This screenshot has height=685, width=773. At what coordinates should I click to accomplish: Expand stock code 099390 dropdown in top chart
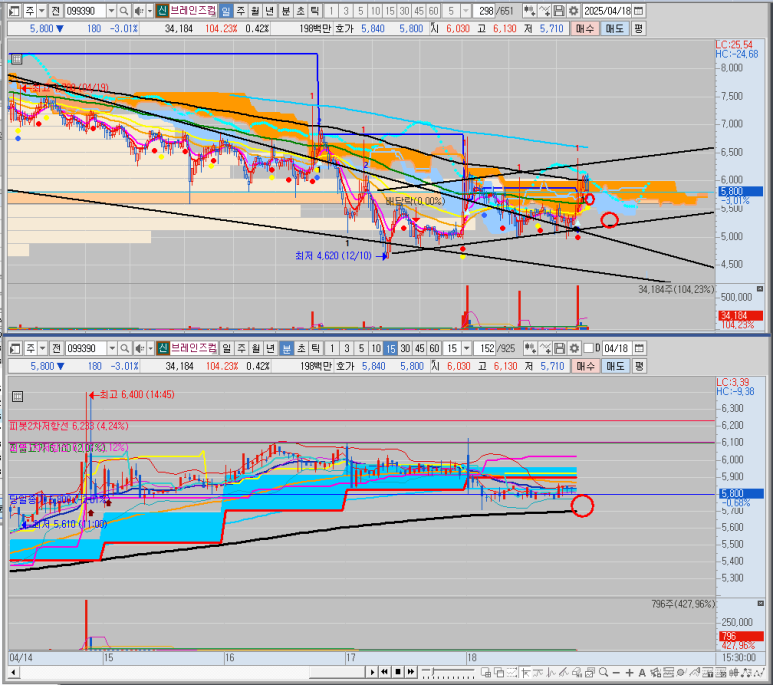(111, 11)
